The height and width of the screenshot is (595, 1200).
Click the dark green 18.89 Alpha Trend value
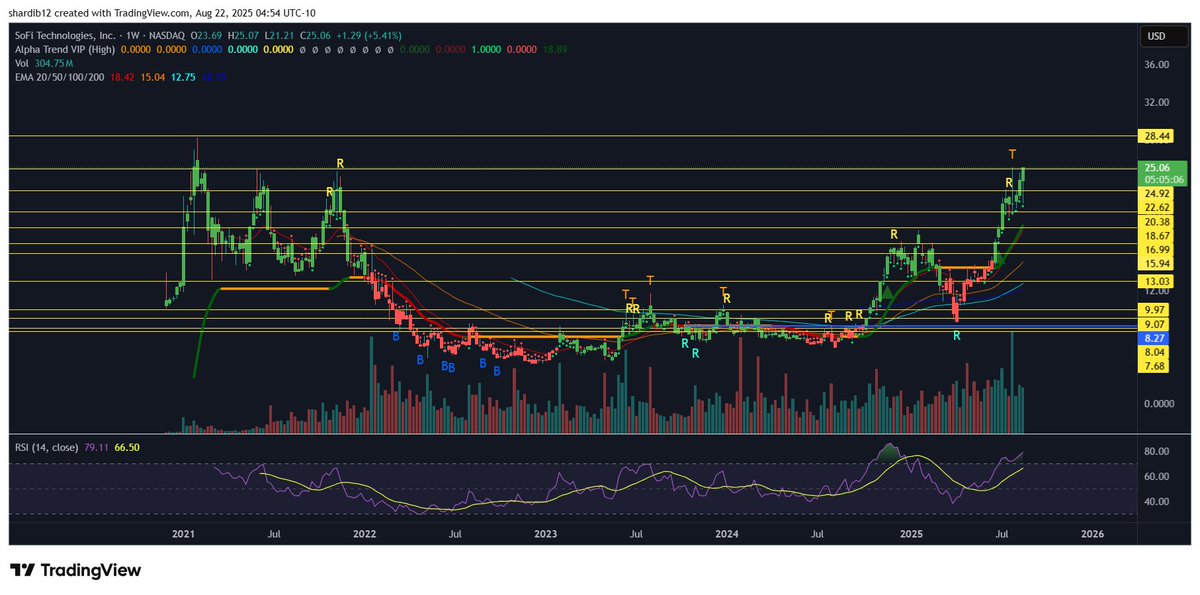tap(556, 51)
